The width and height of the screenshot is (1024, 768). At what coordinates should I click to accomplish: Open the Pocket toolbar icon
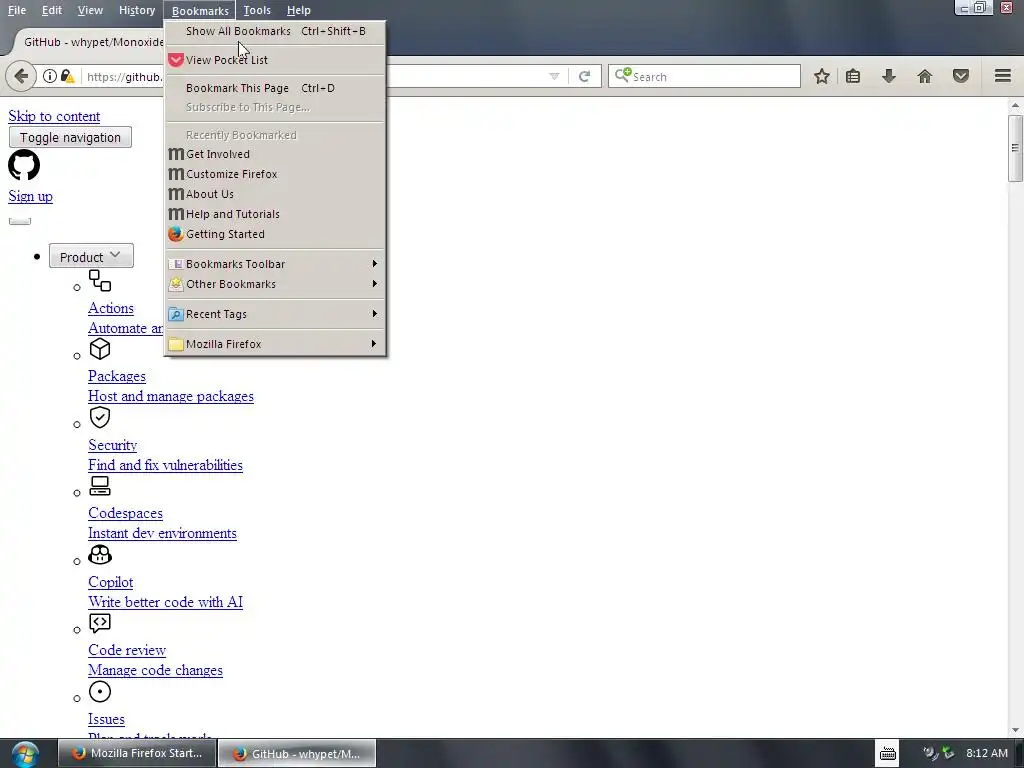click(x=961, y=76)
